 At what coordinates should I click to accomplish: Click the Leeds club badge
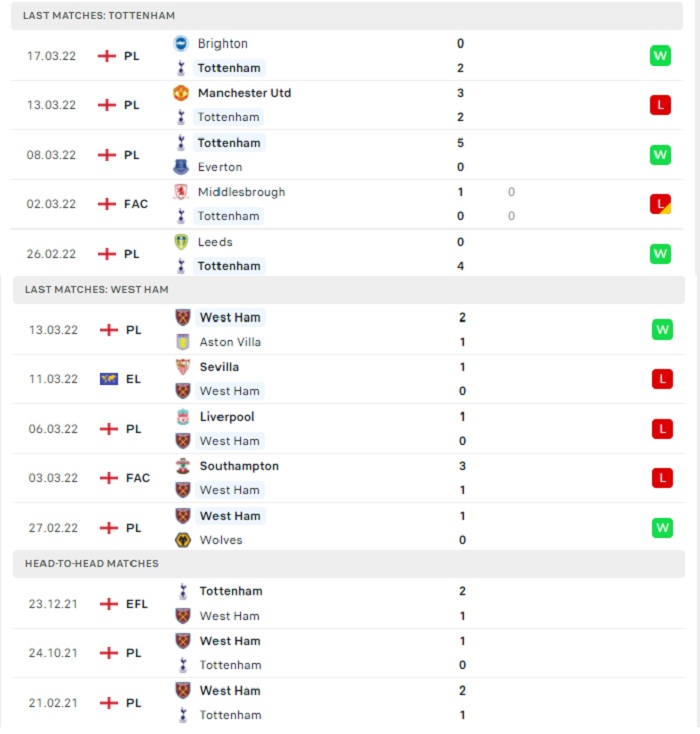181,242
